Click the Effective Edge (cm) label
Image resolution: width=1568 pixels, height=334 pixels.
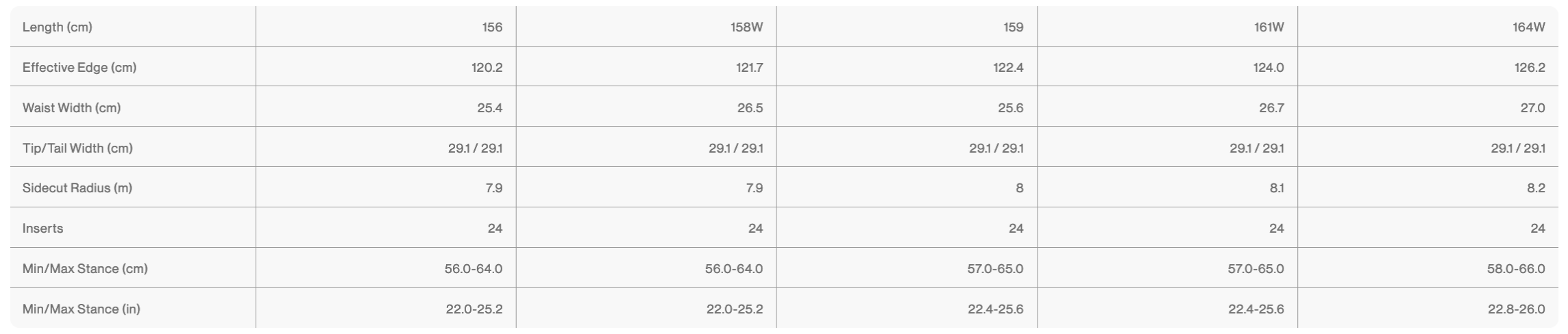point(79,67)
